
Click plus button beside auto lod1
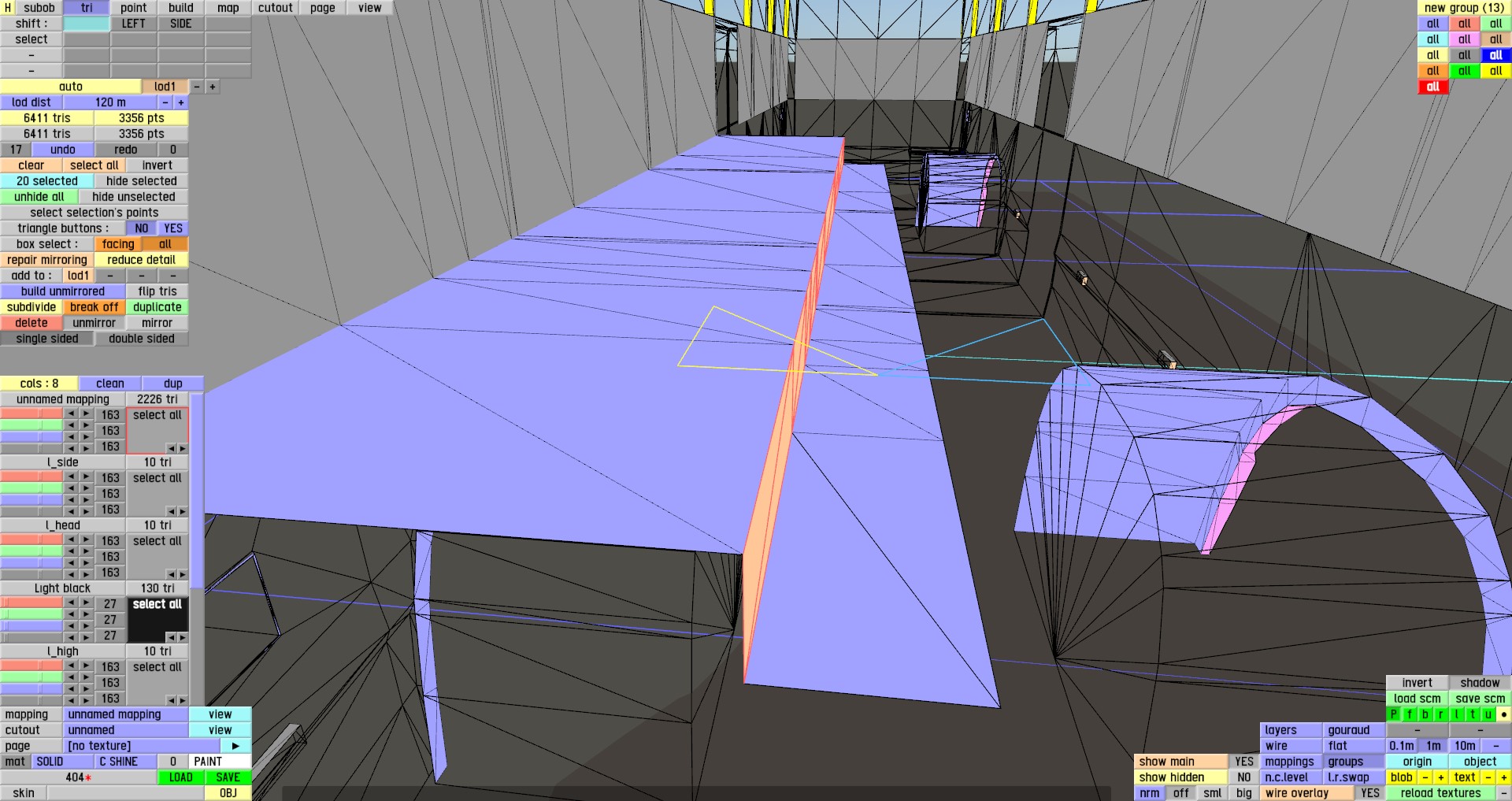click(213, 87)
